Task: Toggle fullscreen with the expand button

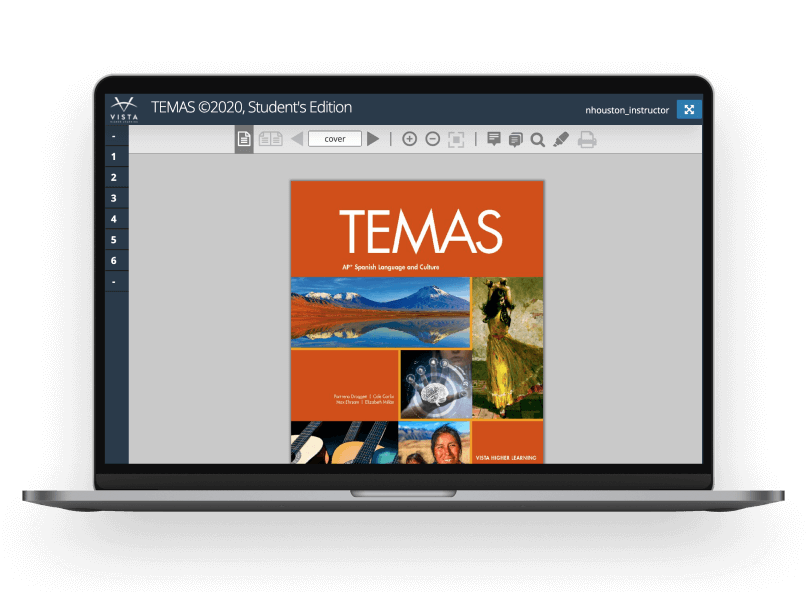Action: pos(689,109)
